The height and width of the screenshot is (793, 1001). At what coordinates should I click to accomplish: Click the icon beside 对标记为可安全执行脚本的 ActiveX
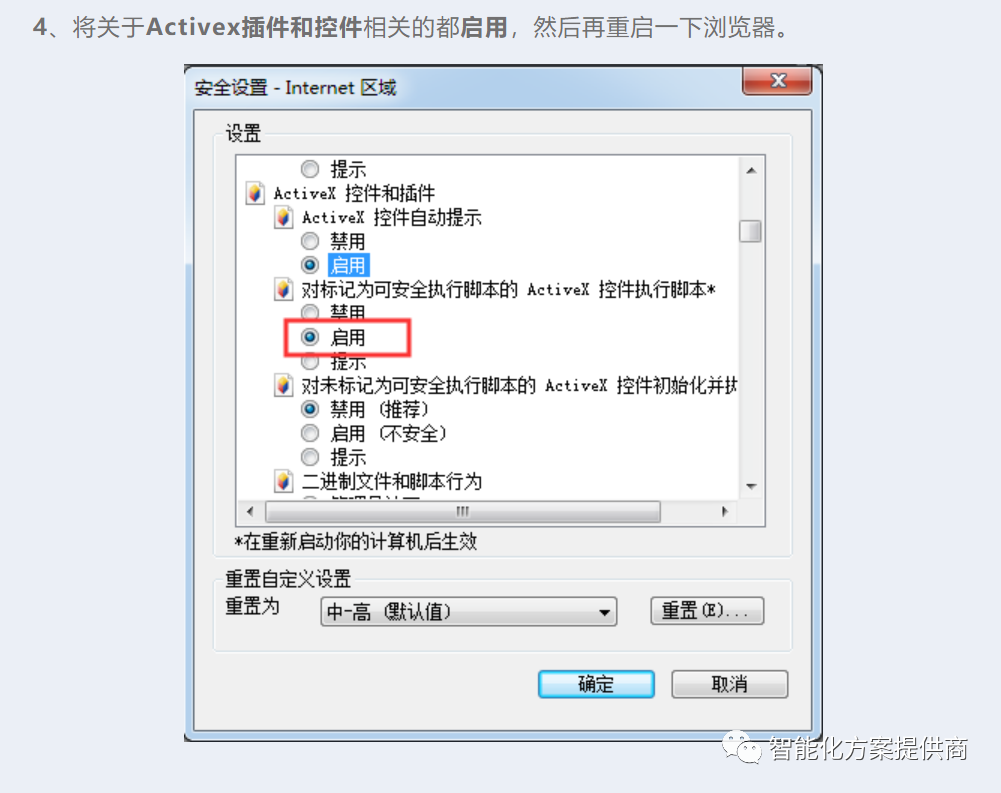283,289
